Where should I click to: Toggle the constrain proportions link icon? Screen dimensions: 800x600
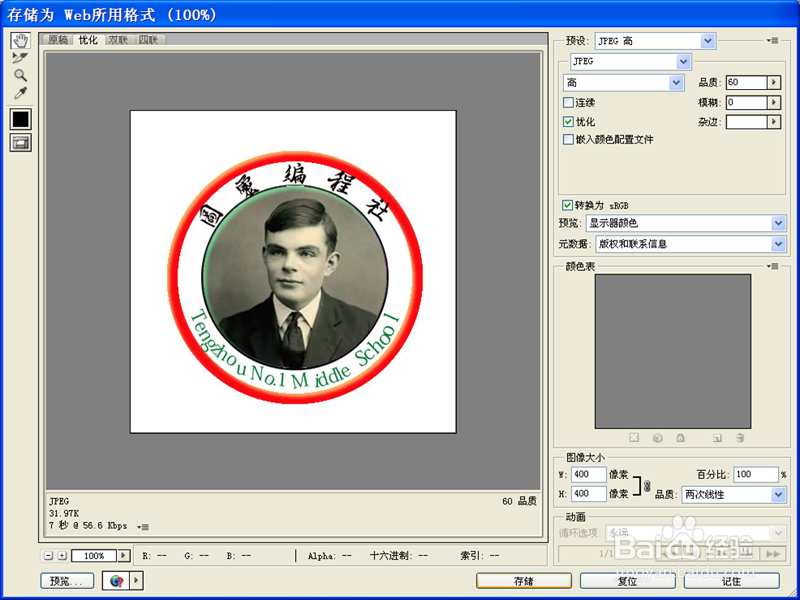click(647, 486)
